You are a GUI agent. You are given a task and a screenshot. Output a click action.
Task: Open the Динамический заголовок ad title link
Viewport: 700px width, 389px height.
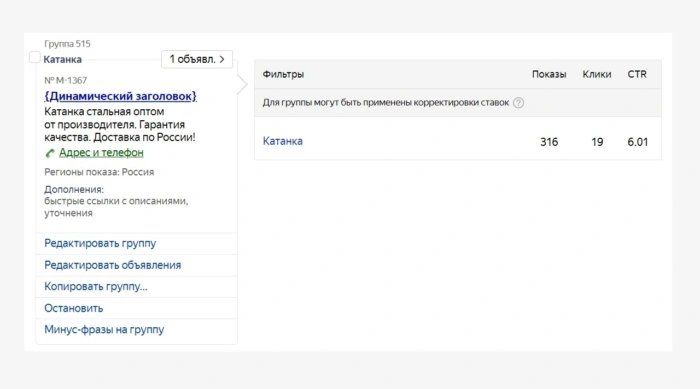click(x=121, y=96)
